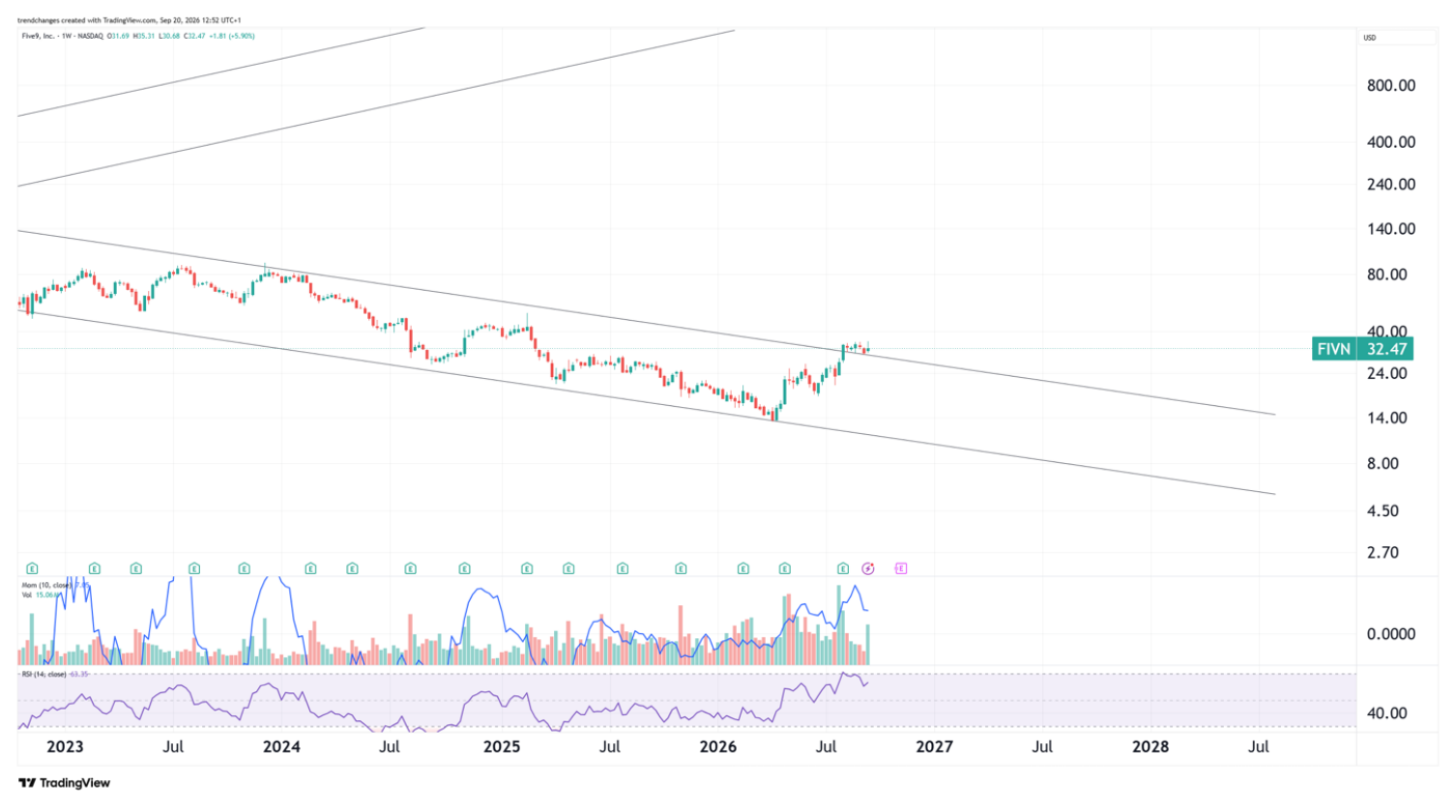This screenshot has height=812, width=1456.
Task: Click the 2028 time axis label
Action: pyautogui.click(x=1150, y=746)
